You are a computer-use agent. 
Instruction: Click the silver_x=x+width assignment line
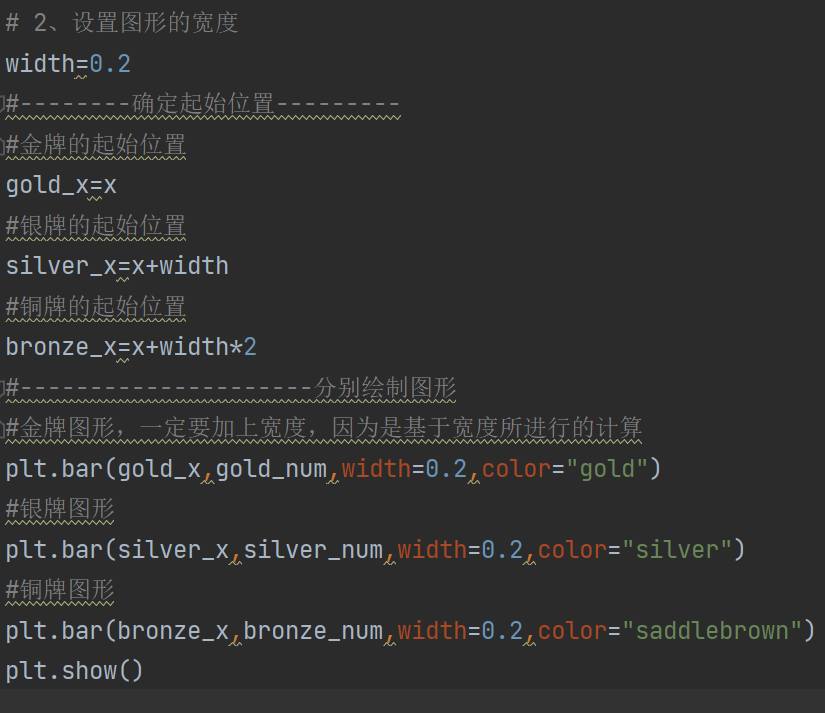coord(117,266)
